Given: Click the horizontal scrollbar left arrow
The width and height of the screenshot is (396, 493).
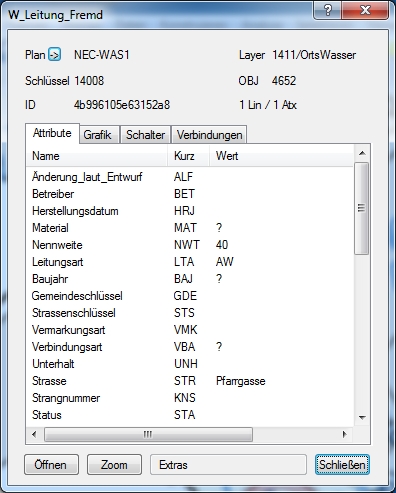Looking at the screenshot, I should (x=34, y=435).
